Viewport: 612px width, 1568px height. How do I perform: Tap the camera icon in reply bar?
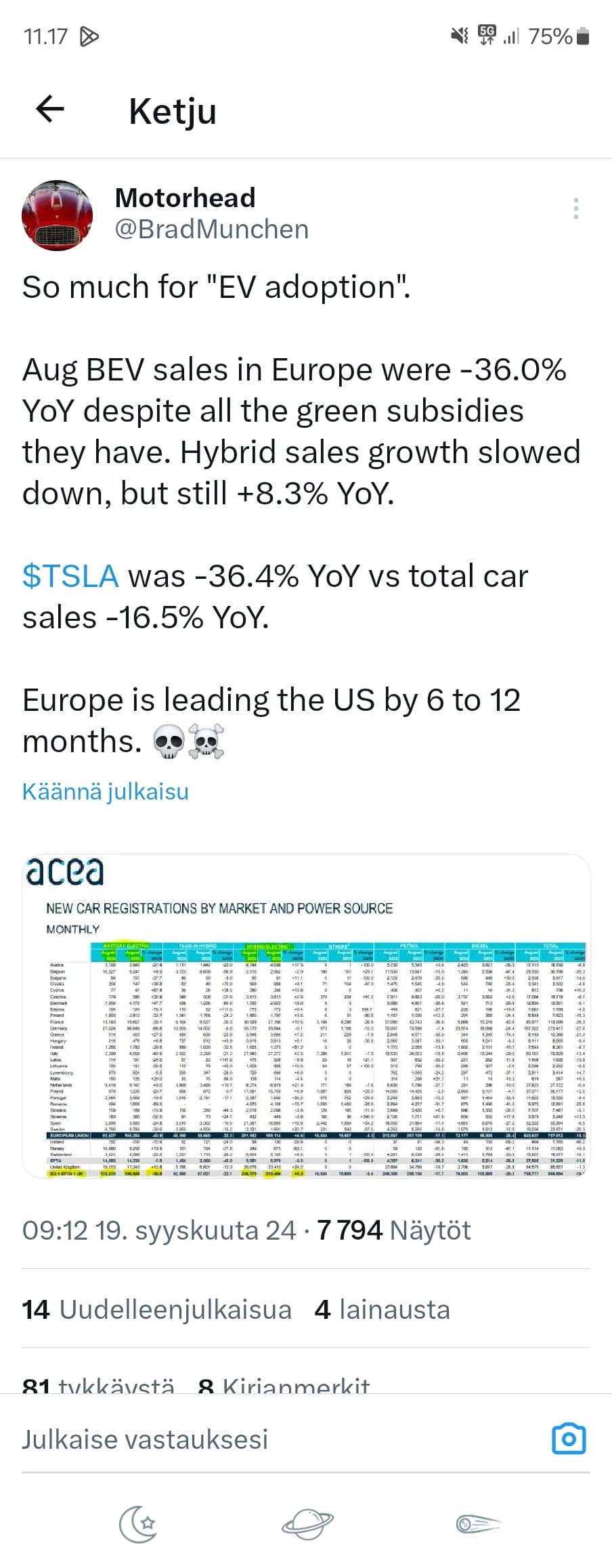(569, 1439)
